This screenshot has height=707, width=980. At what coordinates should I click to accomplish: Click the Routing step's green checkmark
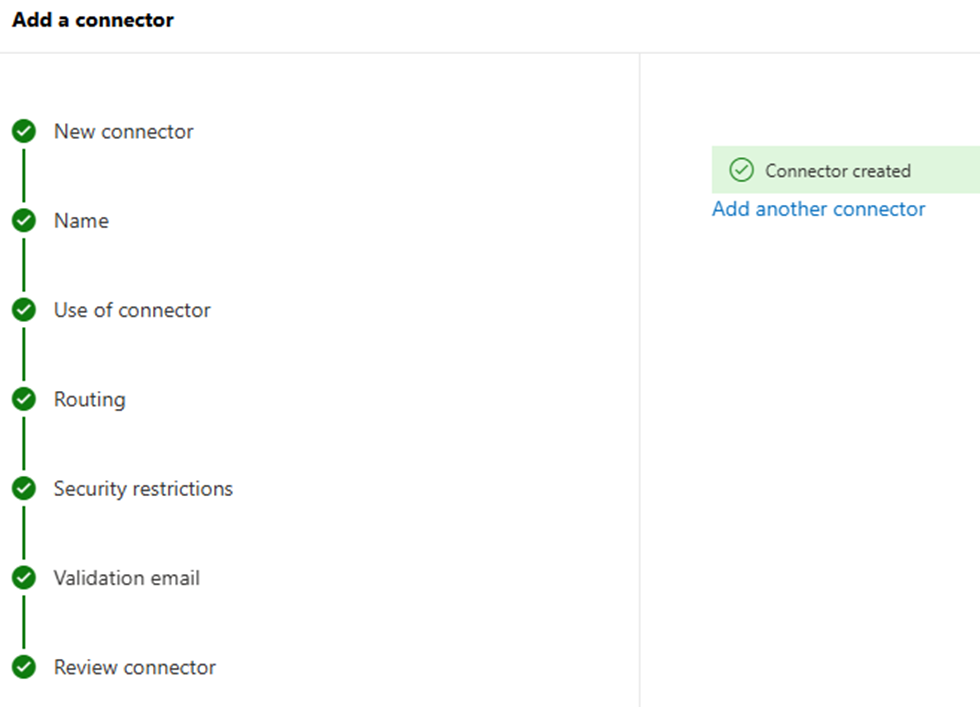[x=24, y=399]
